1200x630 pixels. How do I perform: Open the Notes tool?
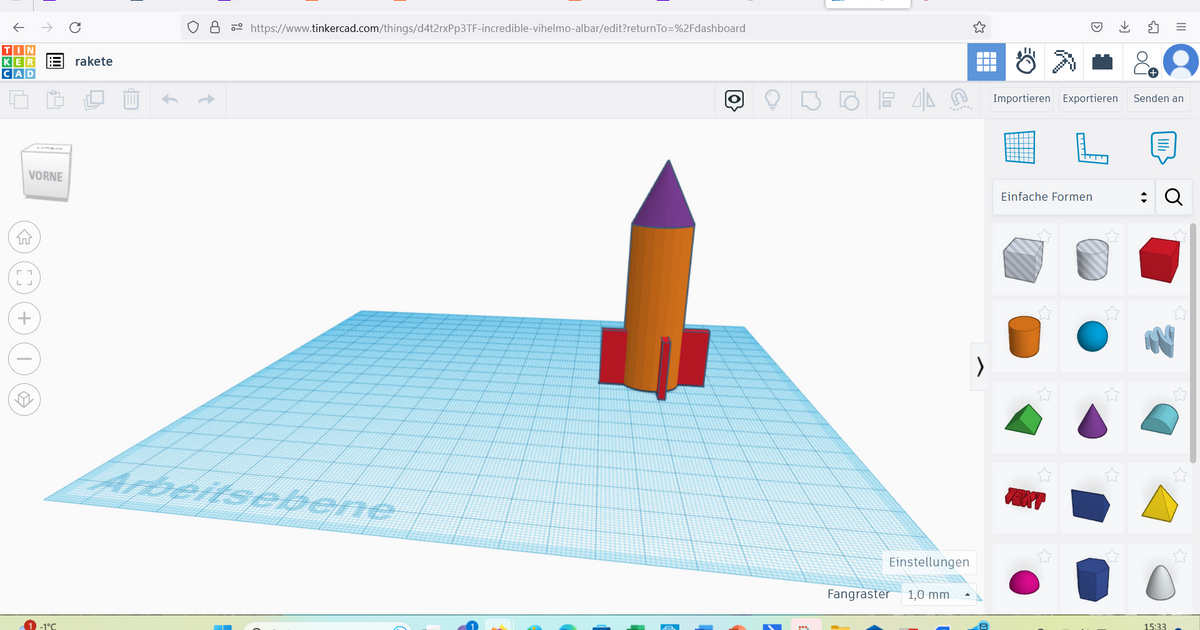(1161, 148)
